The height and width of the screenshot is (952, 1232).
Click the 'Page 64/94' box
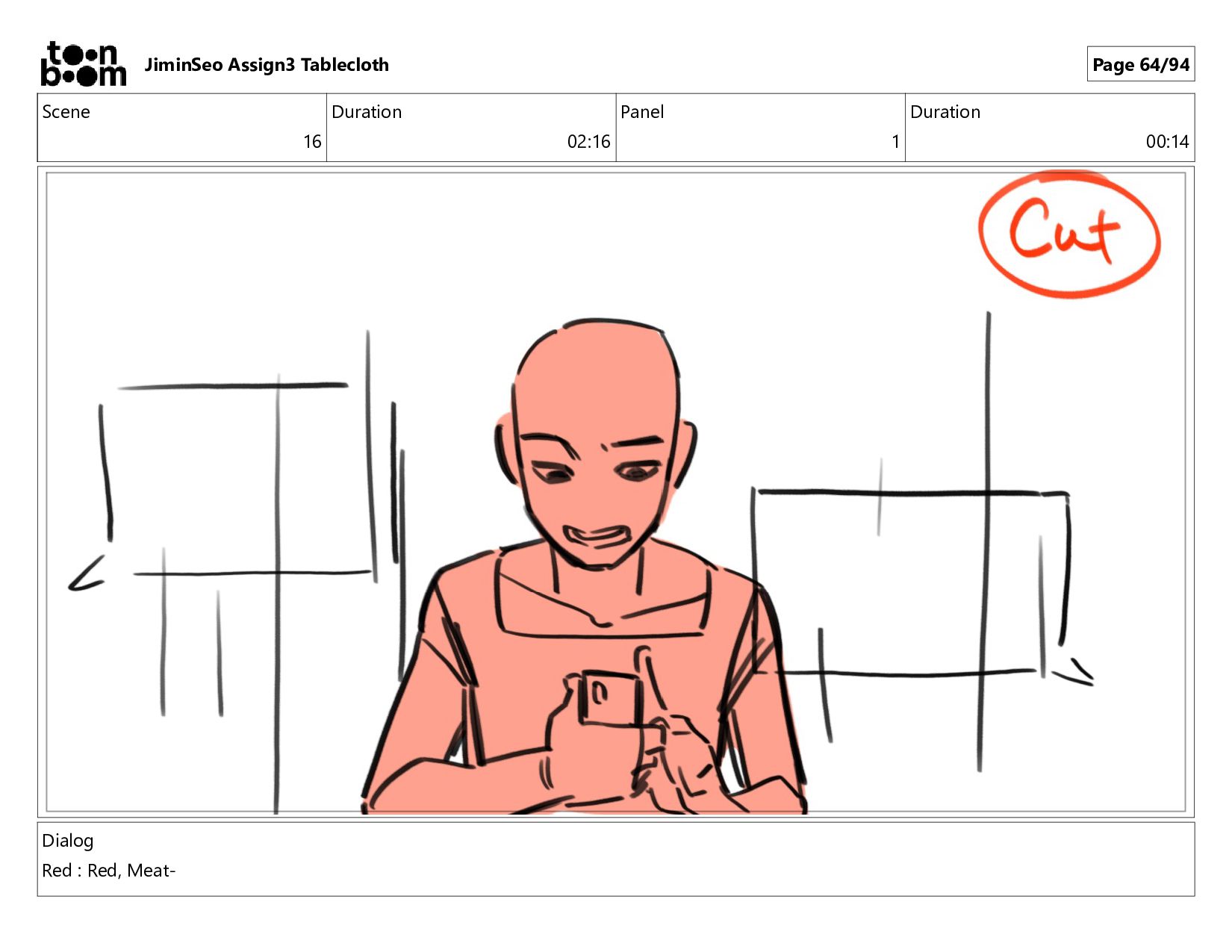click(1140, 64)
